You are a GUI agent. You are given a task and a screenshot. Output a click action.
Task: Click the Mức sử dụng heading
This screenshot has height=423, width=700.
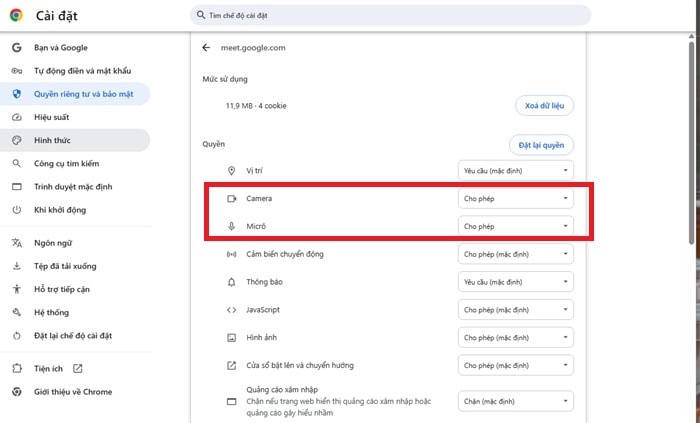pos(225,79)
